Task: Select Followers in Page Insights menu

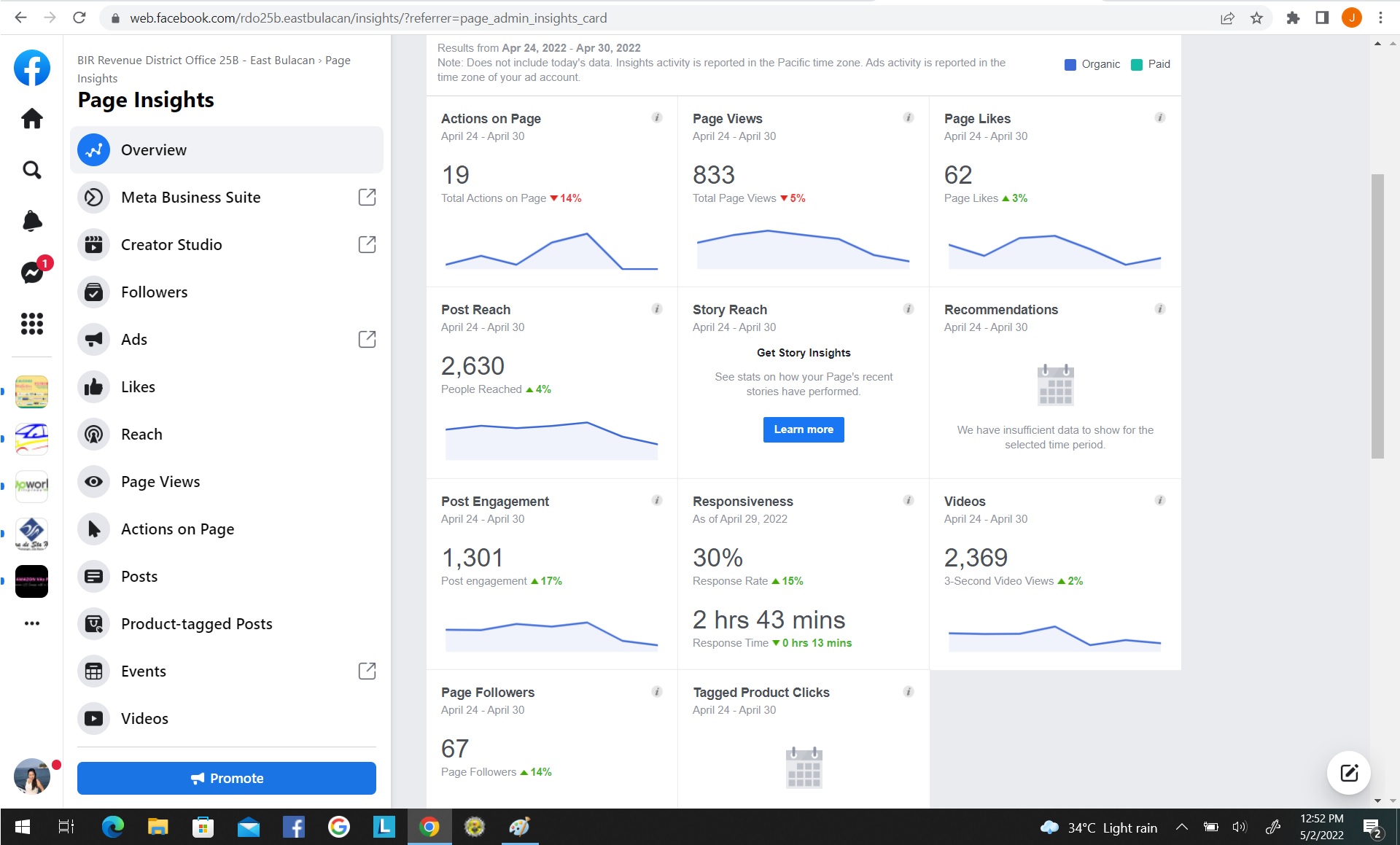Action: (x=154, y=292)
